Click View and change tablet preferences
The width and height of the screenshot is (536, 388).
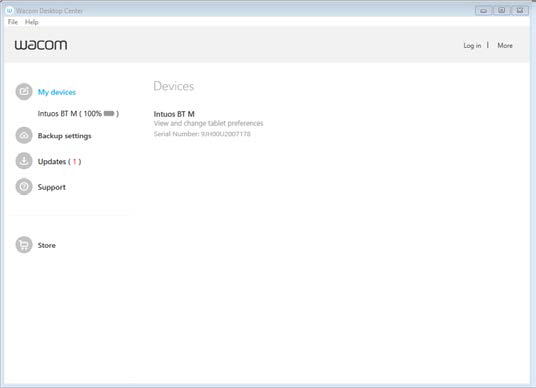pyautogui.click(x=209, y=123)
